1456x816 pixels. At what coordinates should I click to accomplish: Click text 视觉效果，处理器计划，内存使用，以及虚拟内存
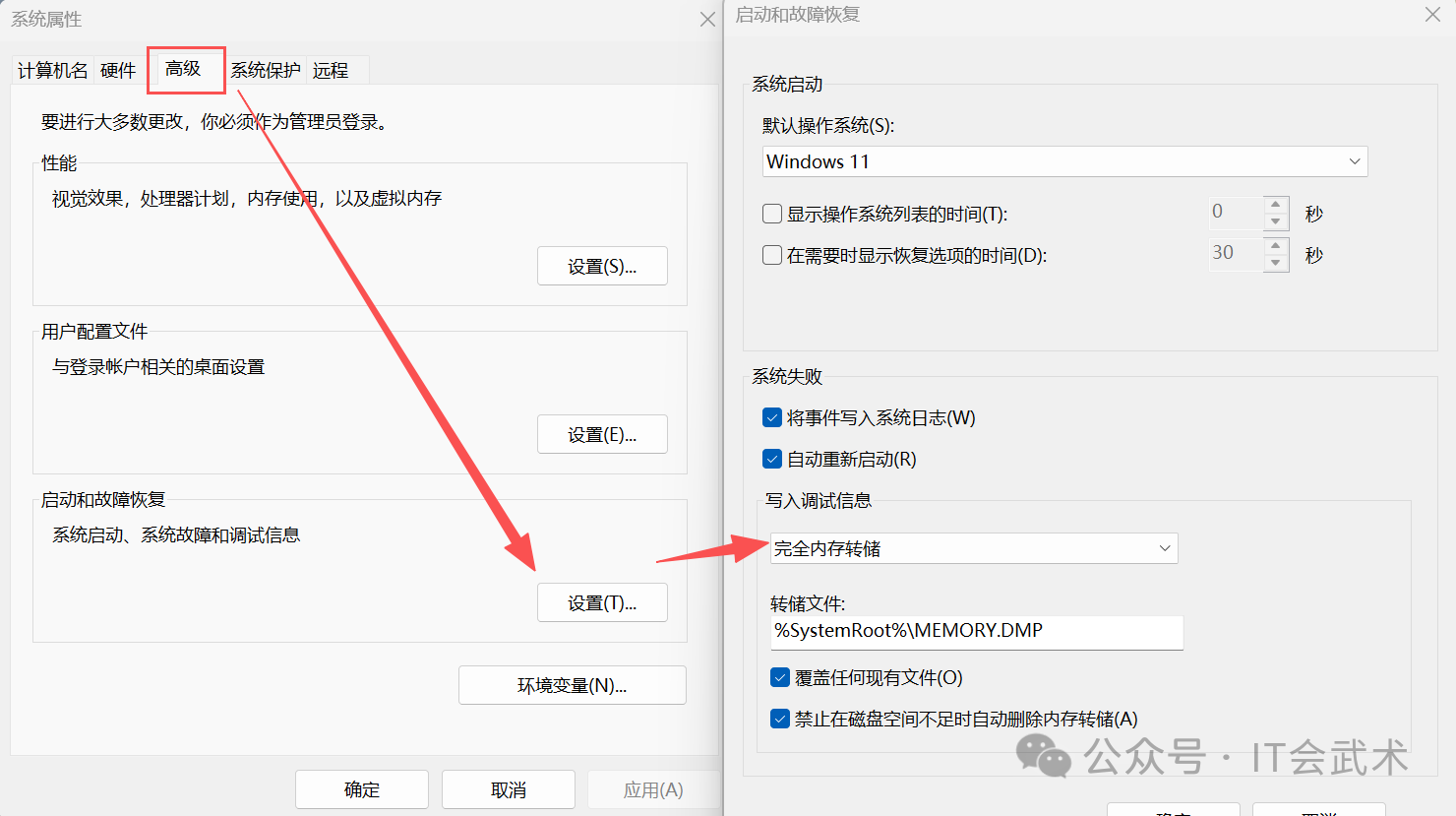click(x=247, y=198)
